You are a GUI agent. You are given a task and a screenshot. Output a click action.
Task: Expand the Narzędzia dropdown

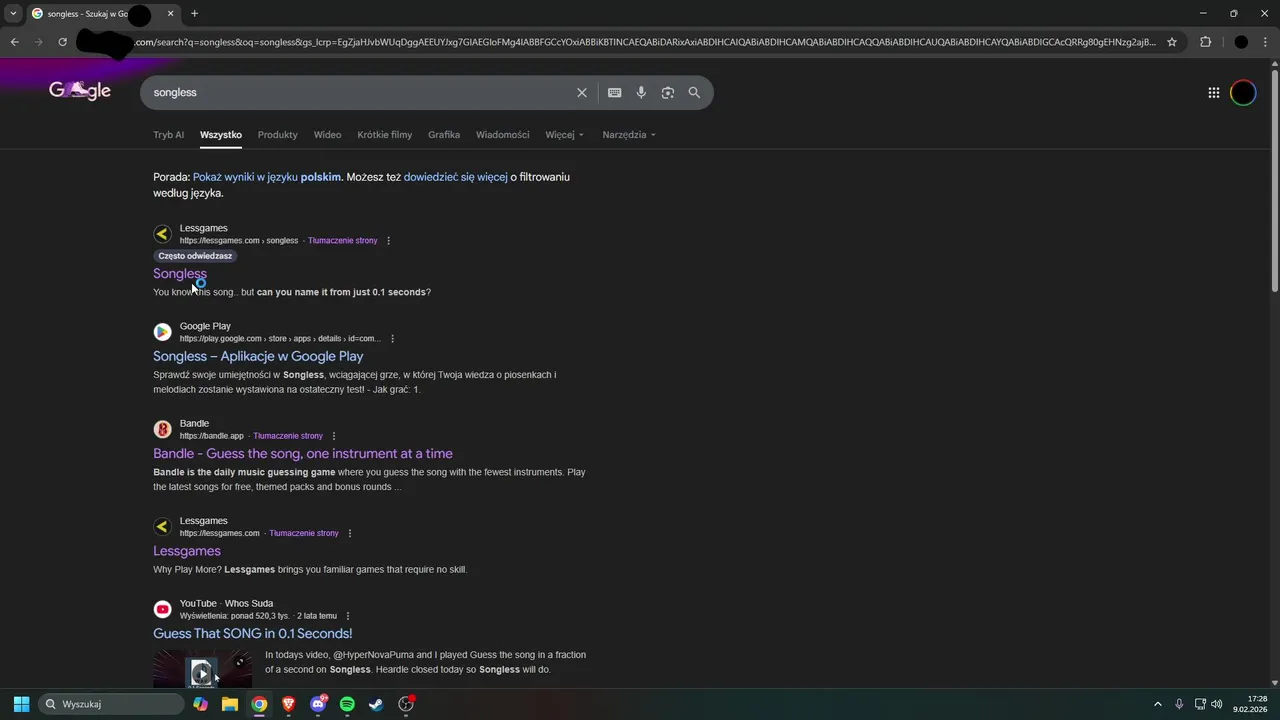coord(629,134)
